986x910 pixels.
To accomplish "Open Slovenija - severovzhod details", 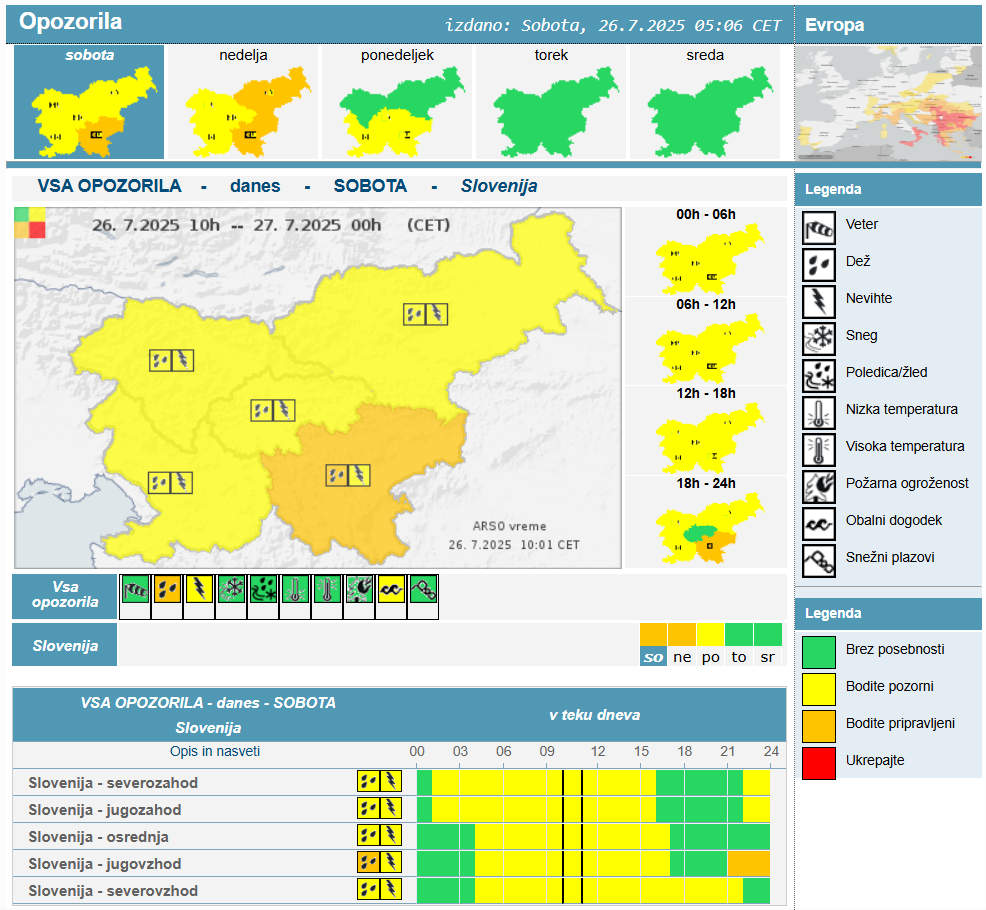I will pyautogui.click(x=113, y=891).
